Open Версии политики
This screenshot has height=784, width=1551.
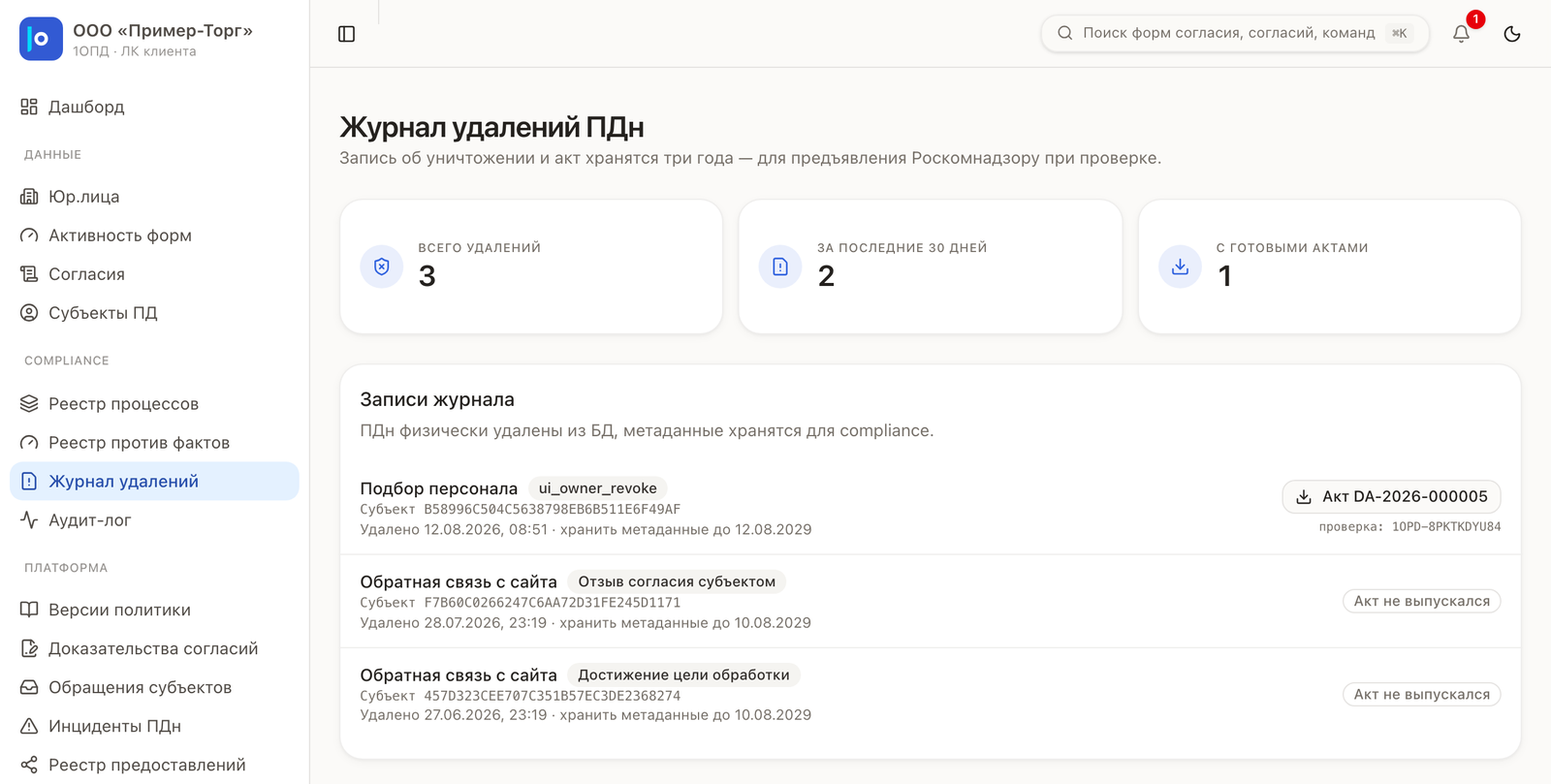[154, 610]
